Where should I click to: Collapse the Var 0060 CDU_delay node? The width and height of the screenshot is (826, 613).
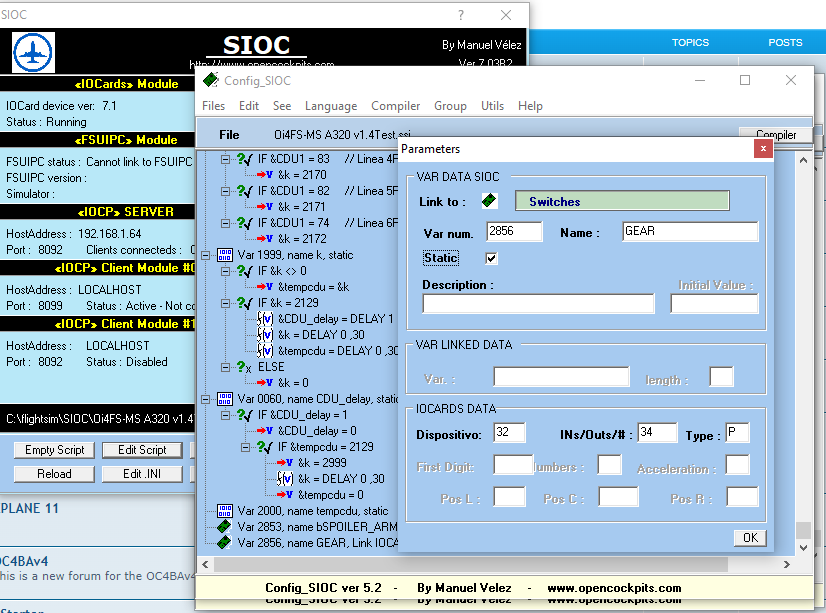tap(207, 400)
